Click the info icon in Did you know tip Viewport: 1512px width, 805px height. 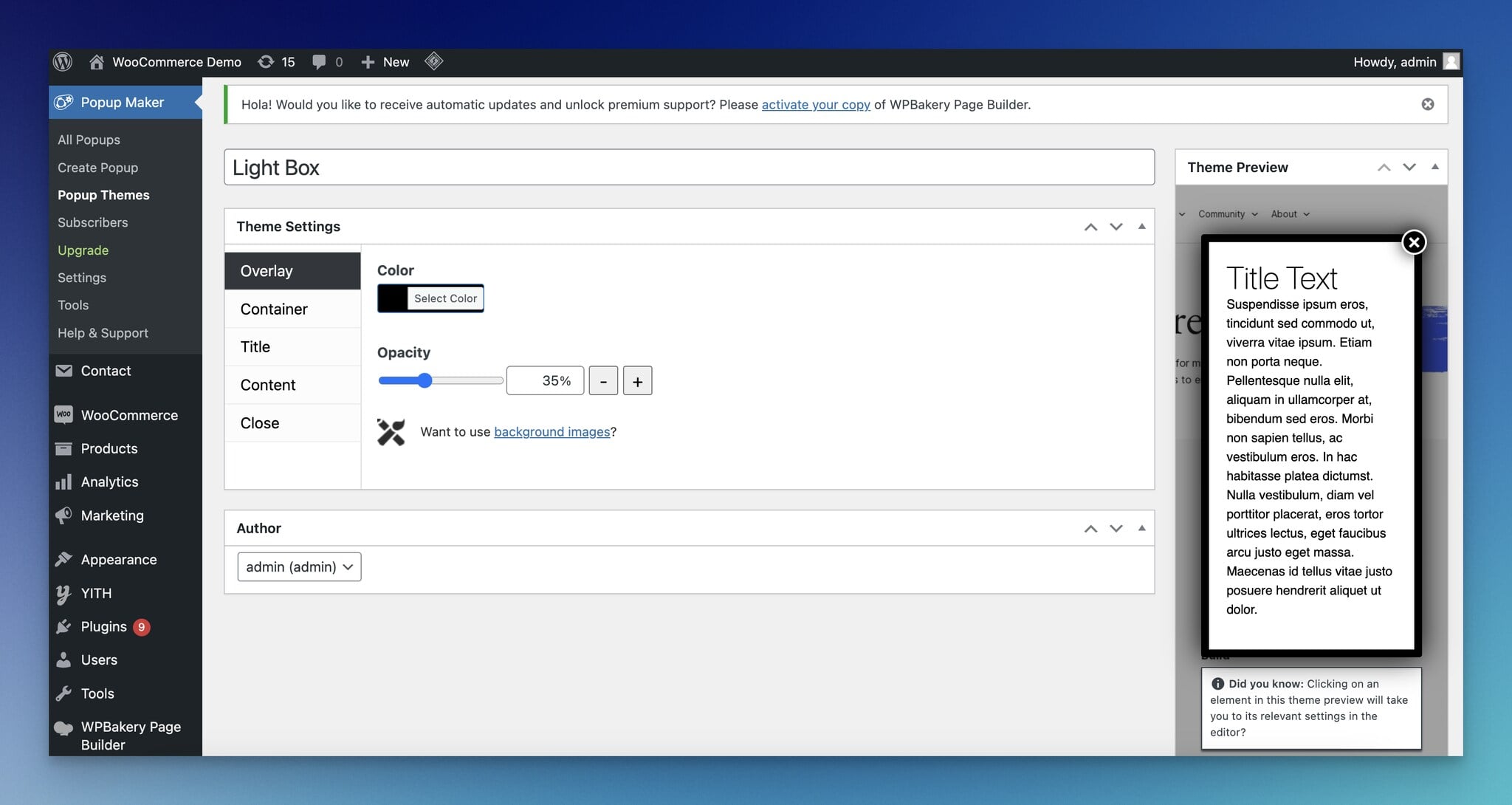coord(1217,684)
